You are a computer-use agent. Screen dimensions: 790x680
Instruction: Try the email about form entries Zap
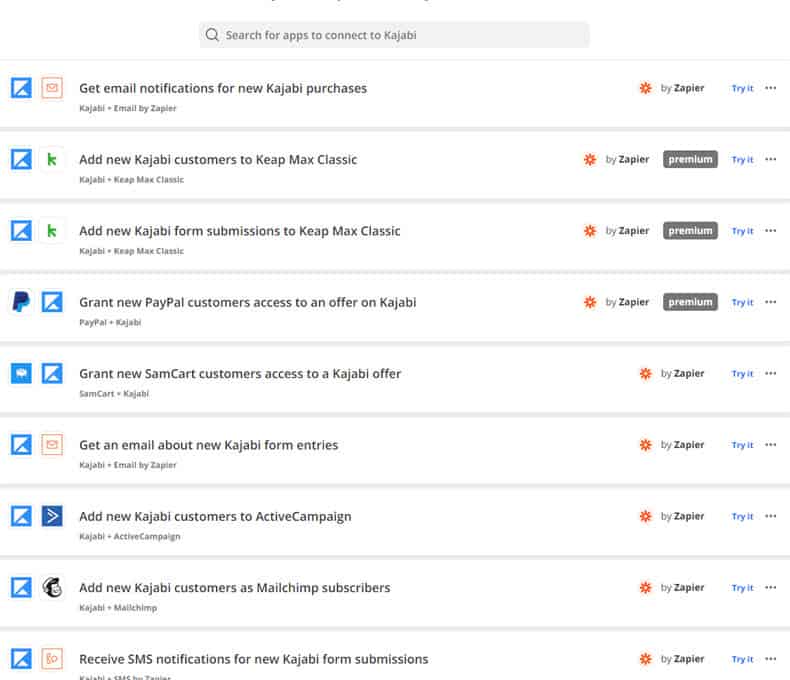[743, 445]
